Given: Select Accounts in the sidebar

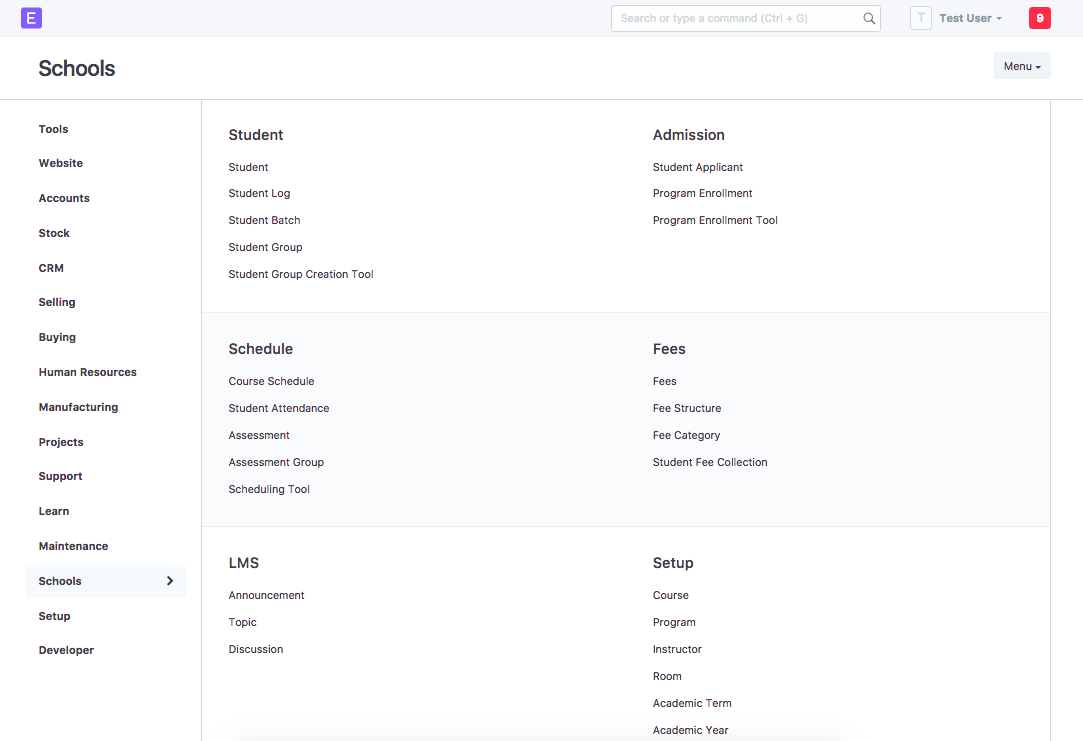Looking at the screenshot, I should [x=64, y=198].
